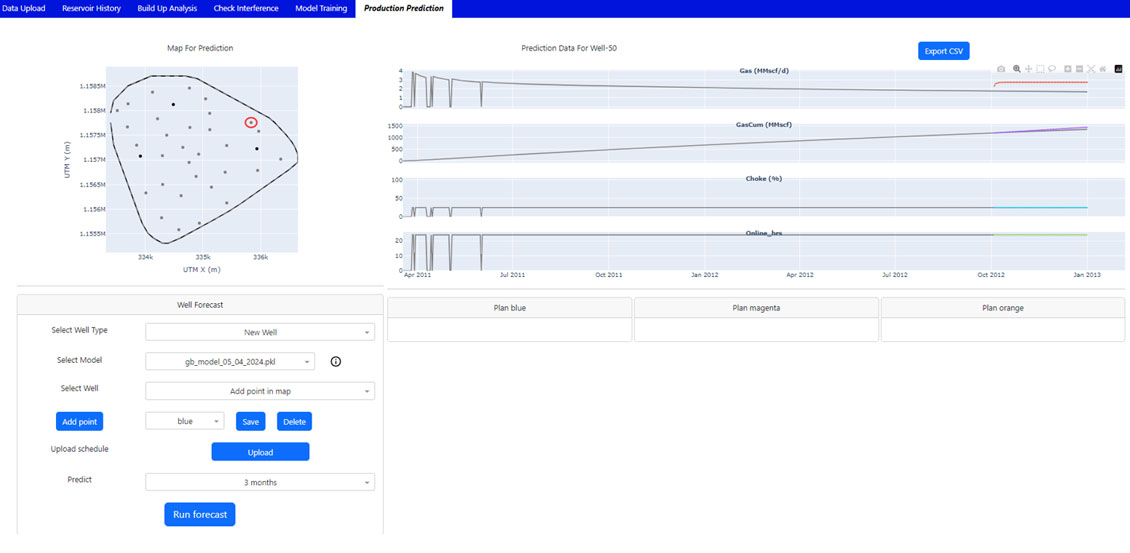Download the plot as PNG with the camera icon
Image resolution: width=1130 pixels, height=553 pixels.
[x=1001, y=68]
